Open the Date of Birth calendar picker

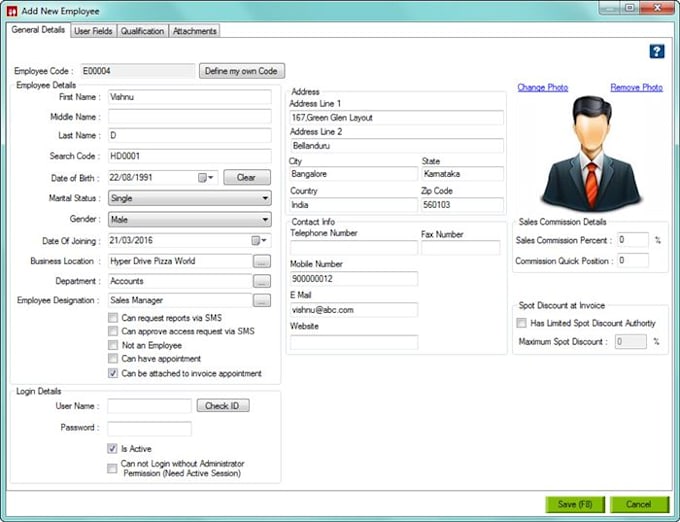(x=205, y=178)
